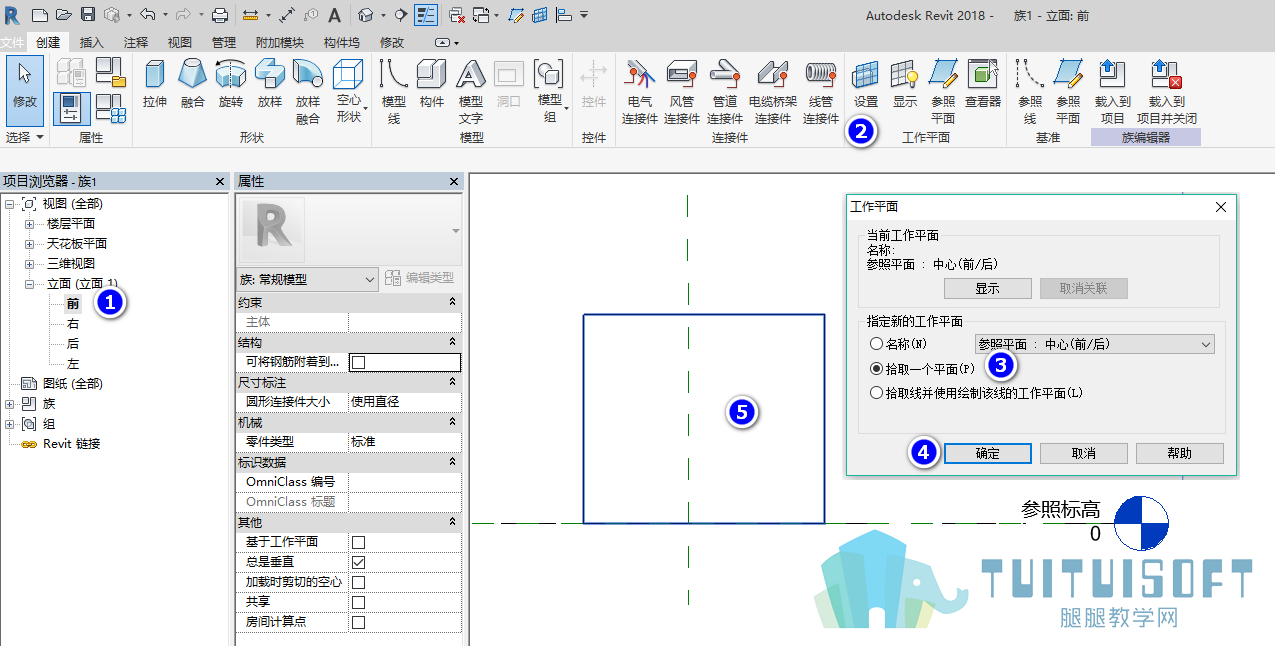Select the 拉伸 extrusion tool

tap(155, 83)
